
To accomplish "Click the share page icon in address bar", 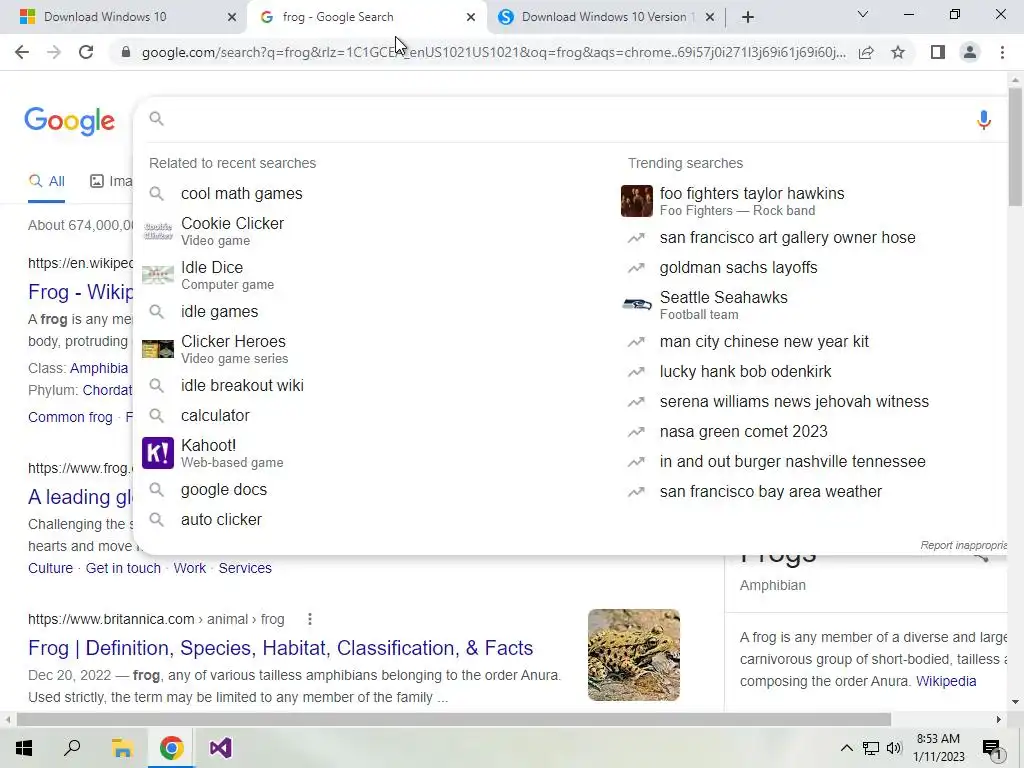I will tap(866, 52).
